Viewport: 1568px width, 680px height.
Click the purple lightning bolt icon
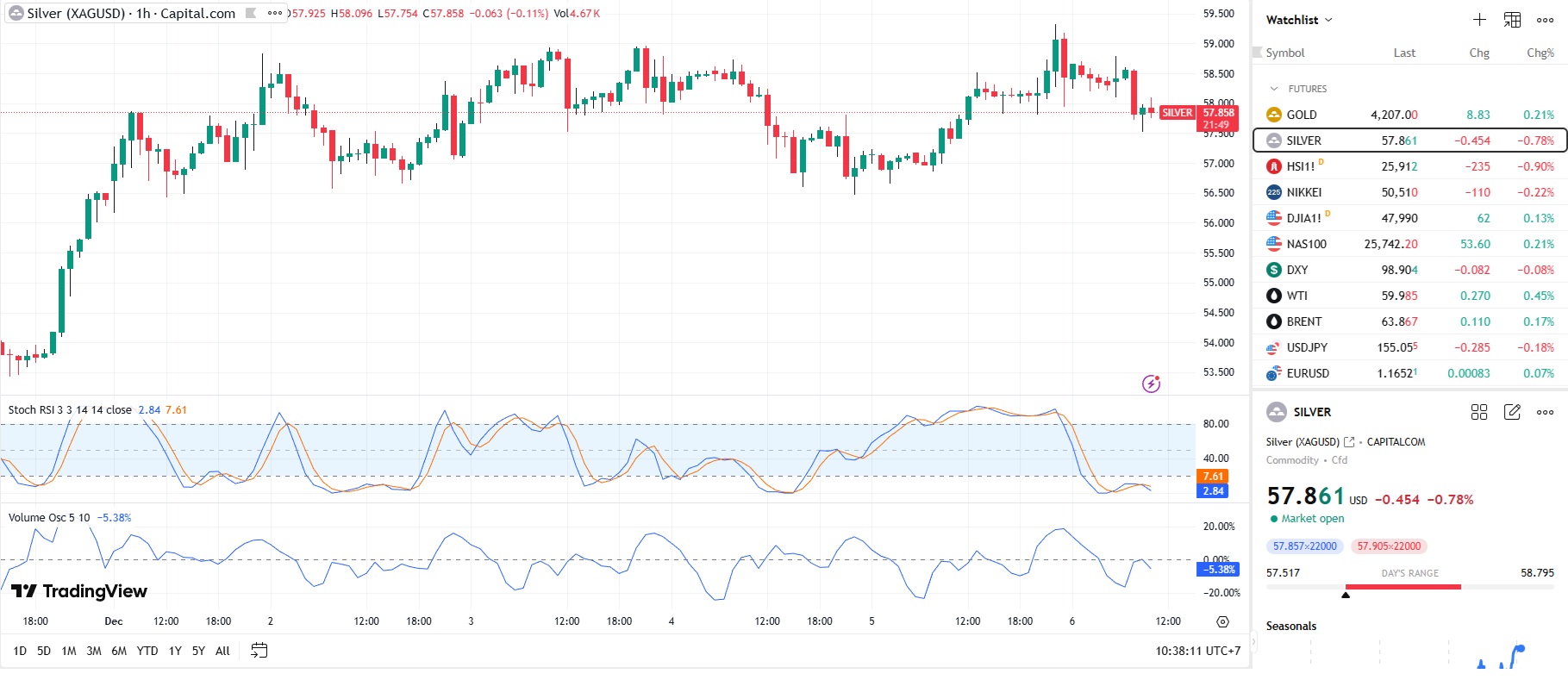[x=1151, y=384]
